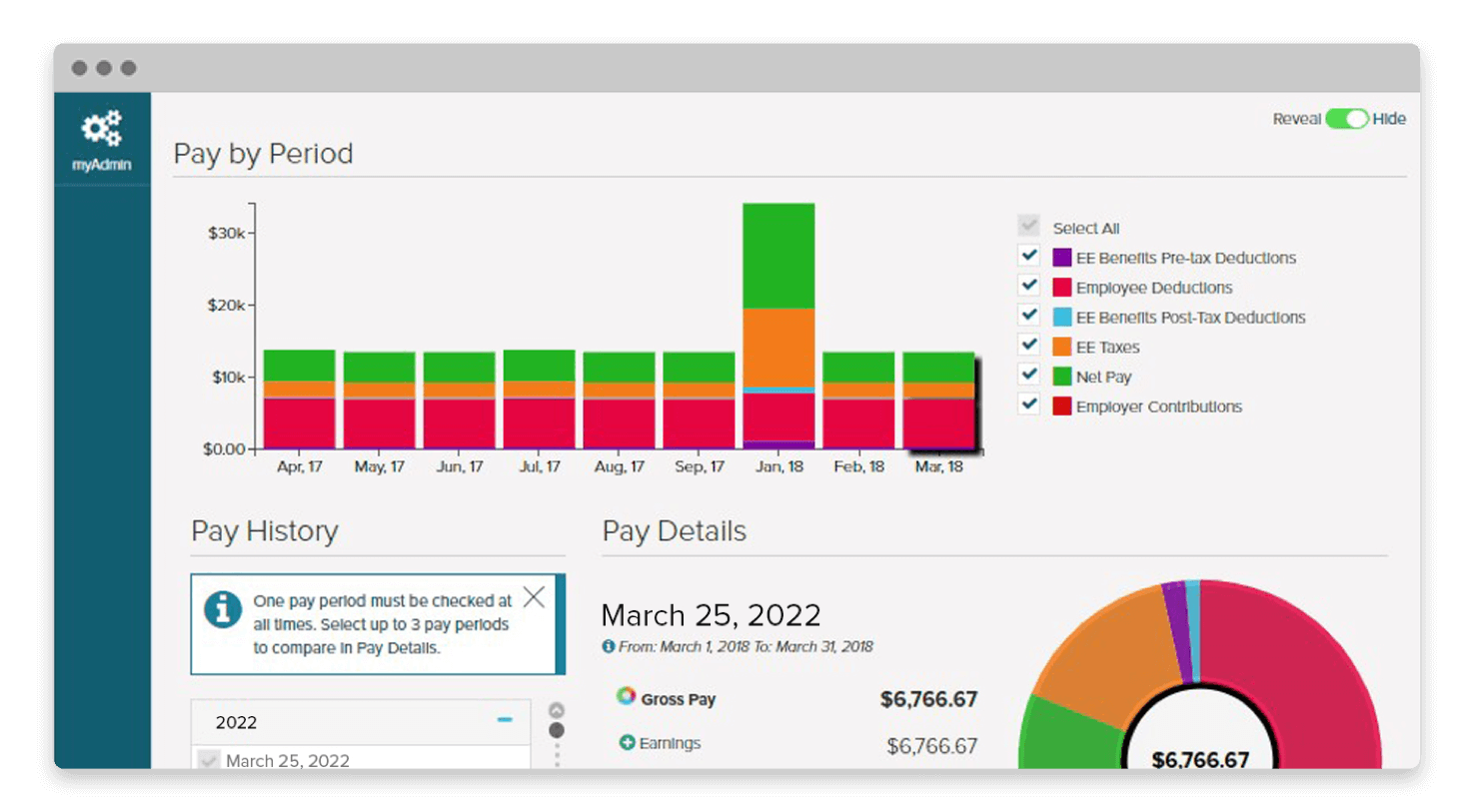Click the EE Taxes orange color swatch
The width and height of the screenshot is (1473, 812).
[1062, 347]
